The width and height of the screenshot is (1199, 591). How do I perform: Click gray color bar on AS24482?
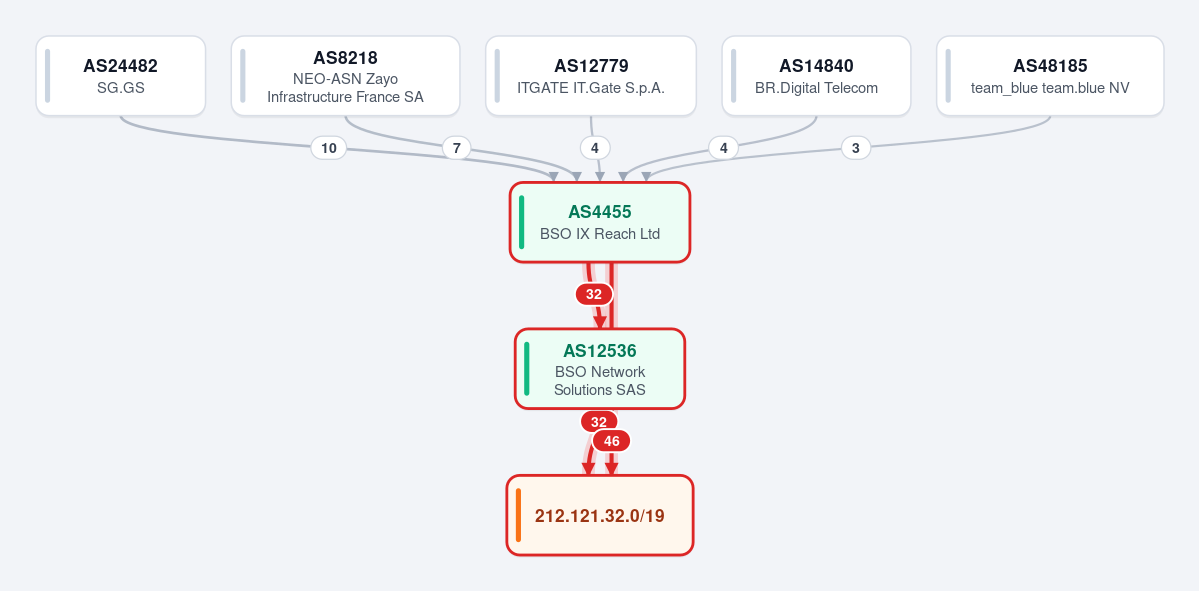pyautogui.click(x=47, y=76)
